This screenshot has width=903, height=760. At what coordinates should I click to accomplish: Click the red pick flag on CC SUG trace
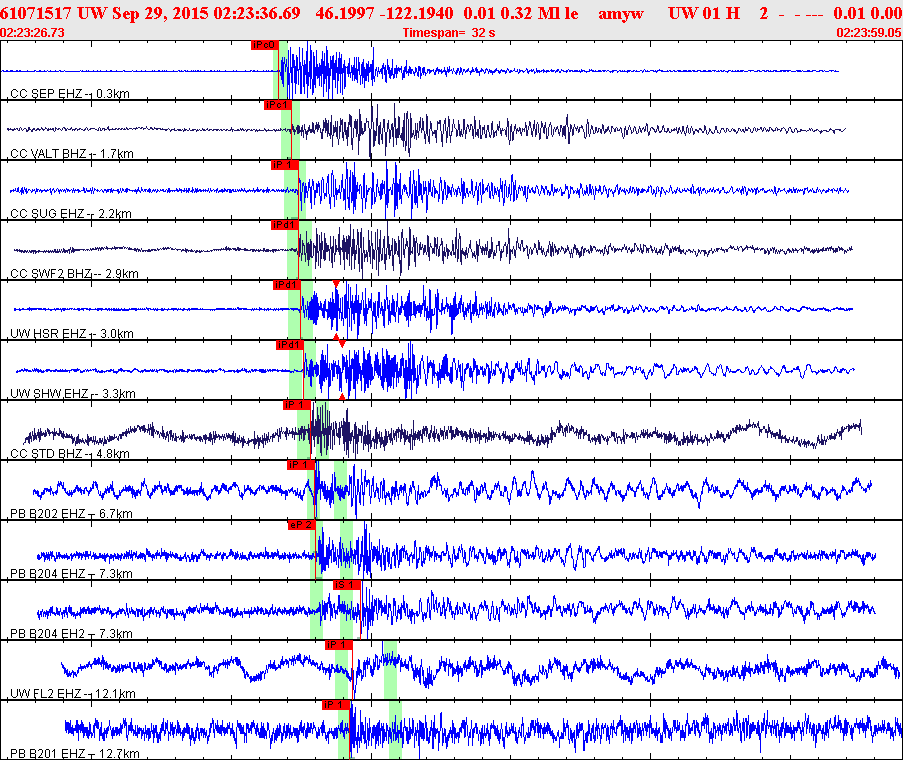[x=284, y=165]
